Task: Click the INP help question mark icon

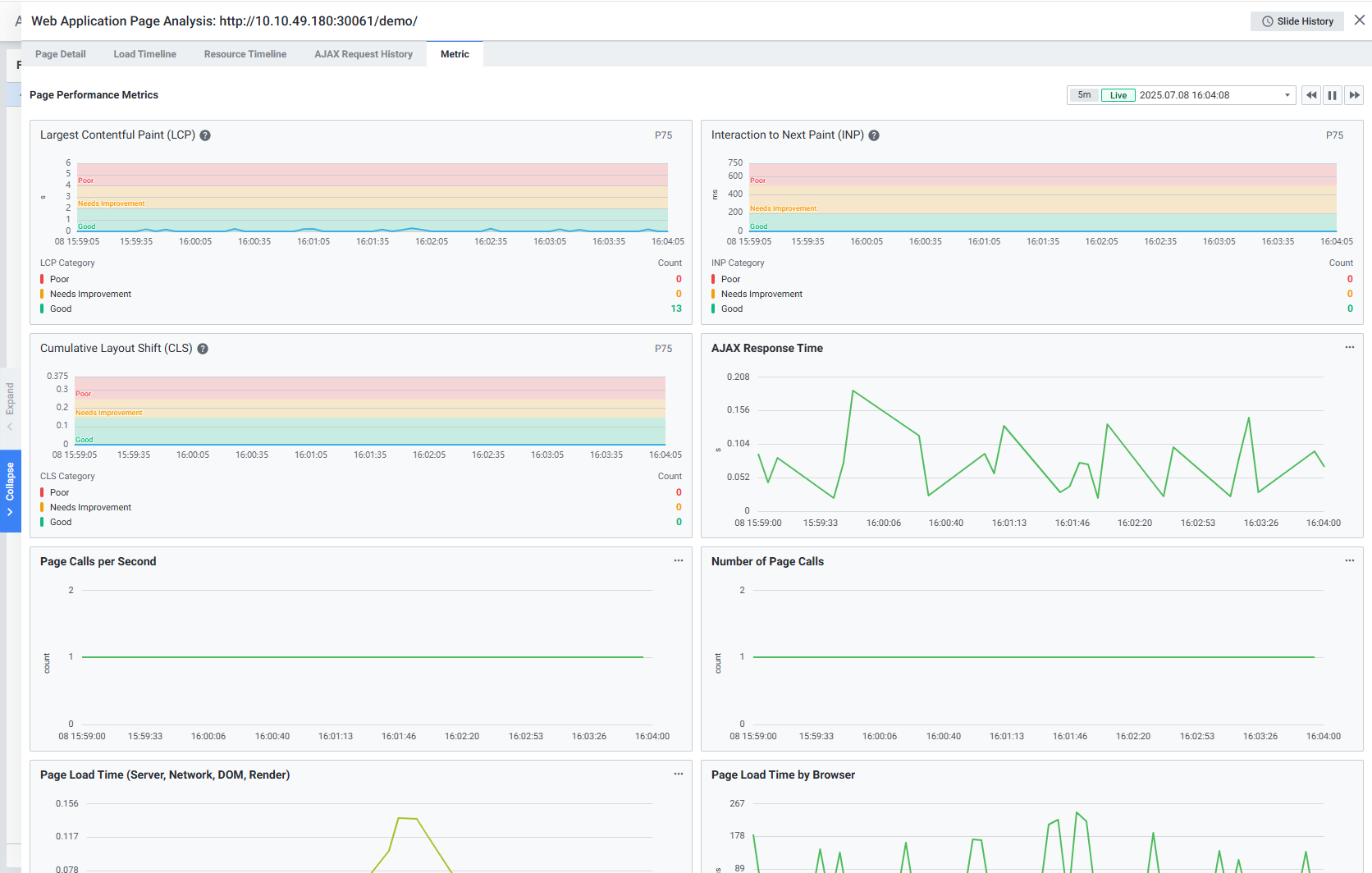Action: [874, 135]
